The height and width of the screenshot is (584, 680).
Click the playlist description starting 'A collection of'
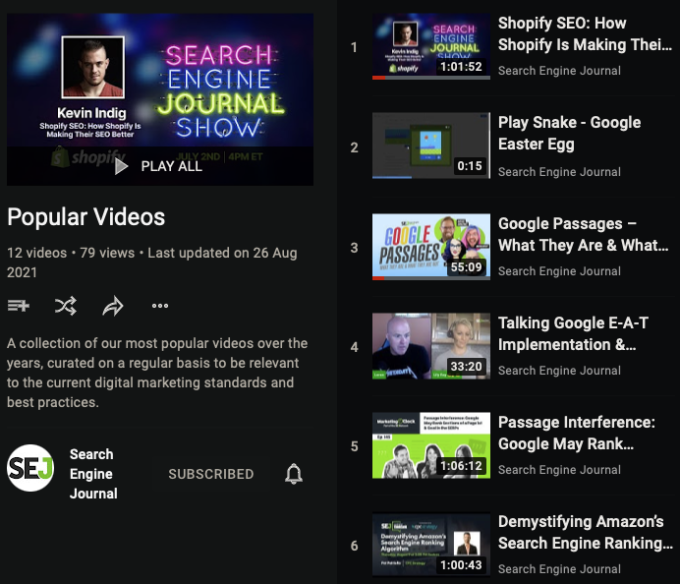pyautogui.click(x=157, y=373)
